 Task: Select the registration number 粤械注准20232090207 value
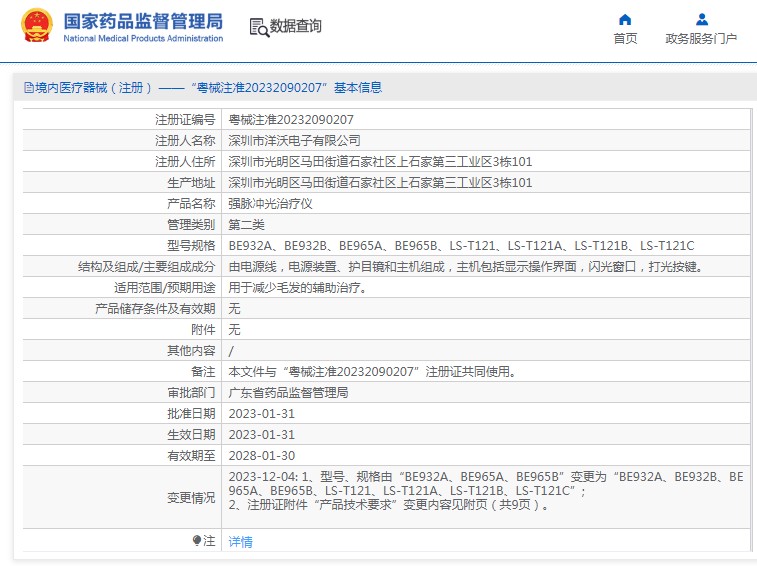coord(291,119)
